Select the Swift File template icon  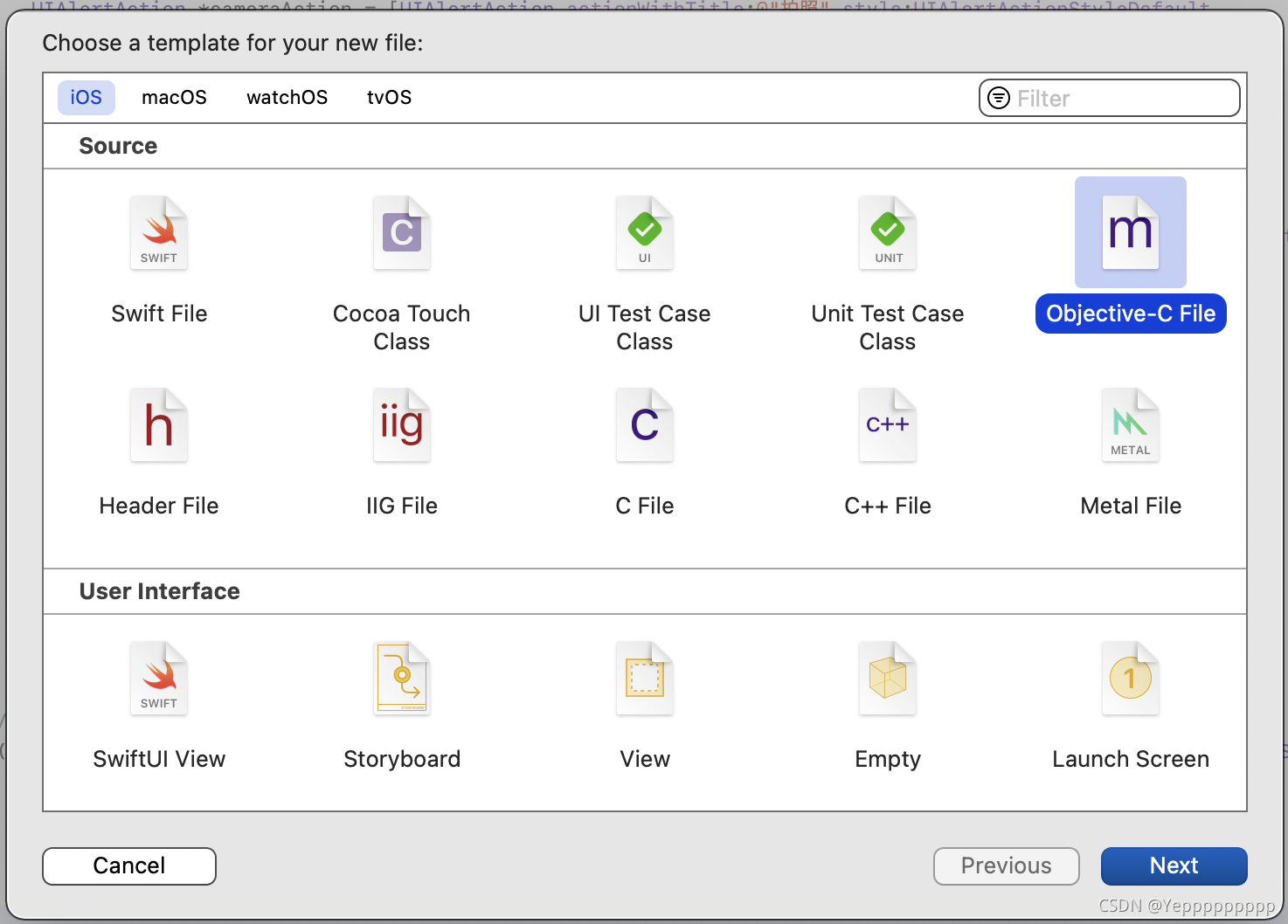[159, 232]
